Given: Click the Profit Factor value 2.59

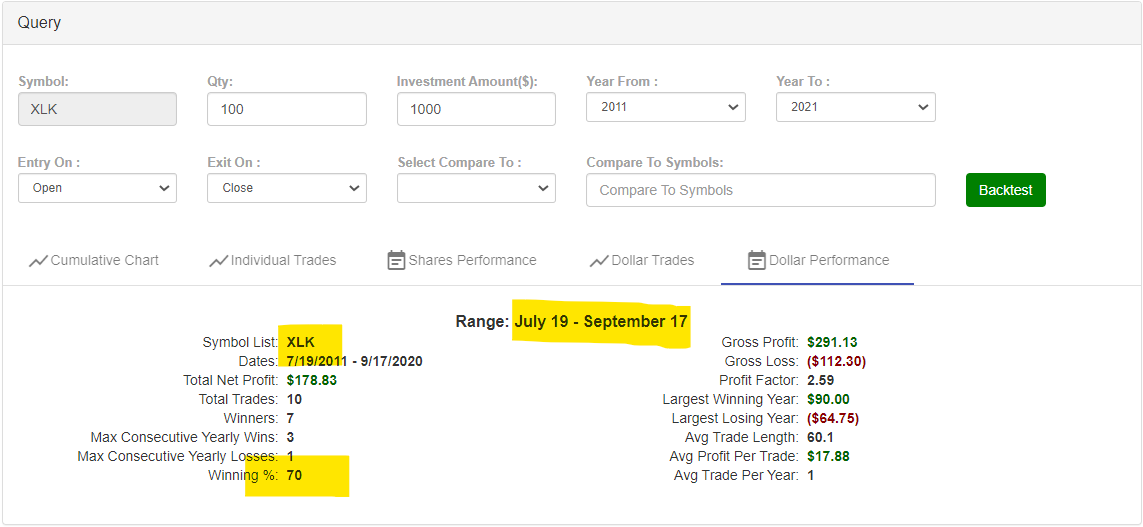Looking at the screenshot, I should pyautogui.click(x=820, y=380).
